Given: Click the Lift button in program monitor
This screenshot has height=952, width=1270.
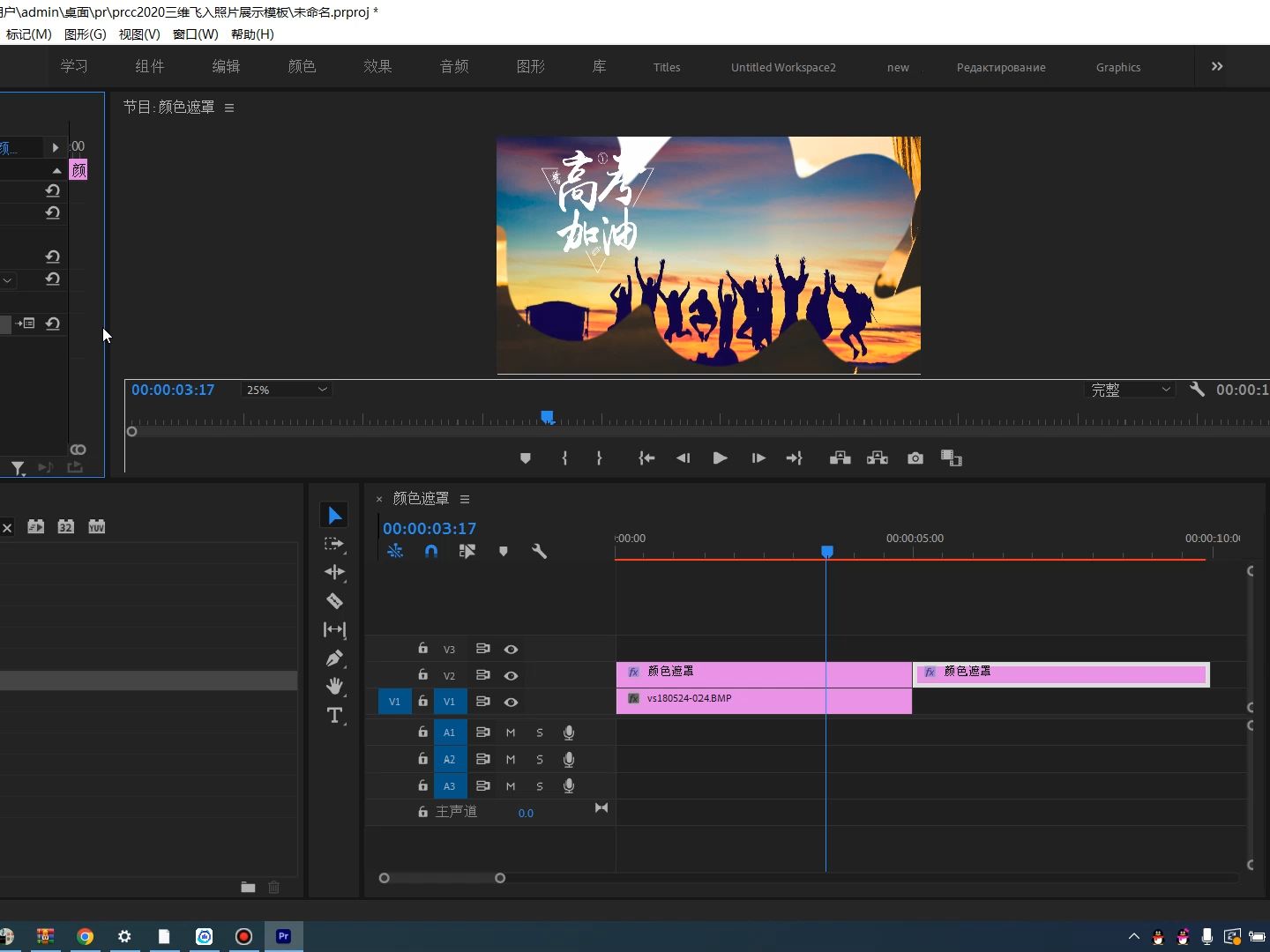Looking at the screenshot, I should (840, 458).
